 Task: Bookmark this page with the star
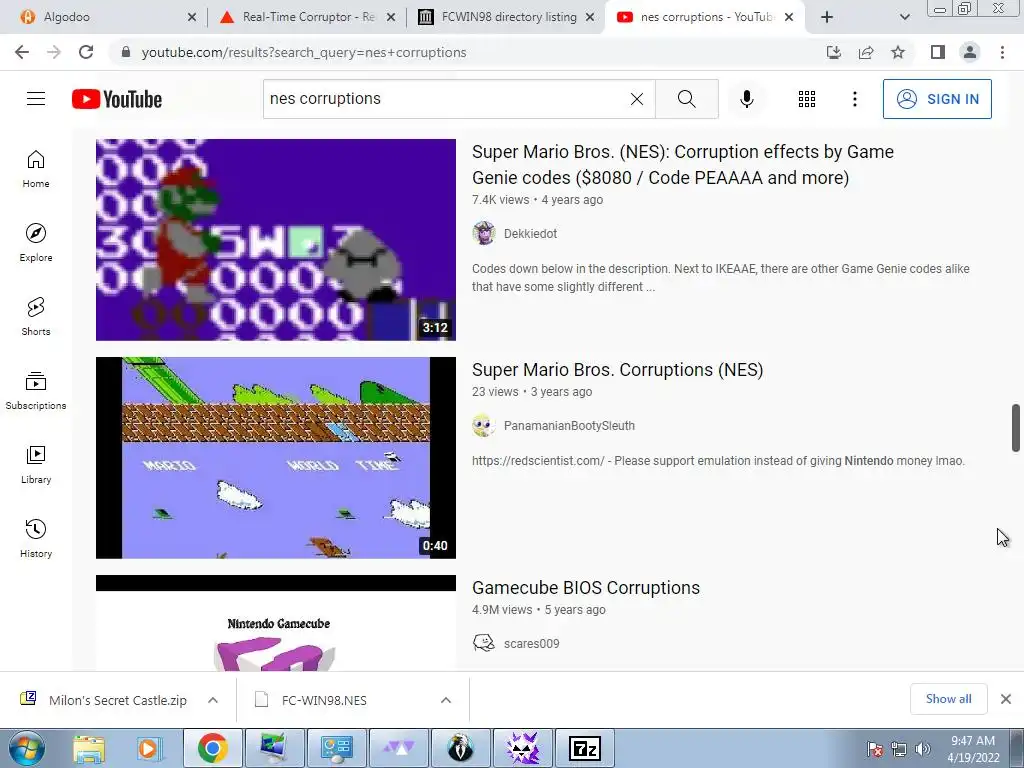pos(898,52)
